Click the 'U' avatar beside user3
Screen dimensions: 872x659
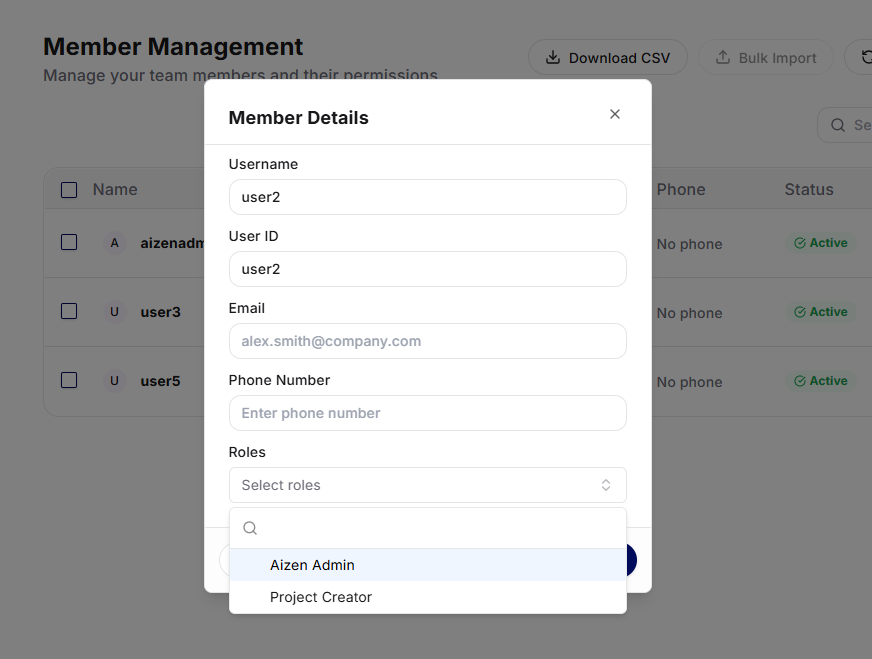(114, 312)
